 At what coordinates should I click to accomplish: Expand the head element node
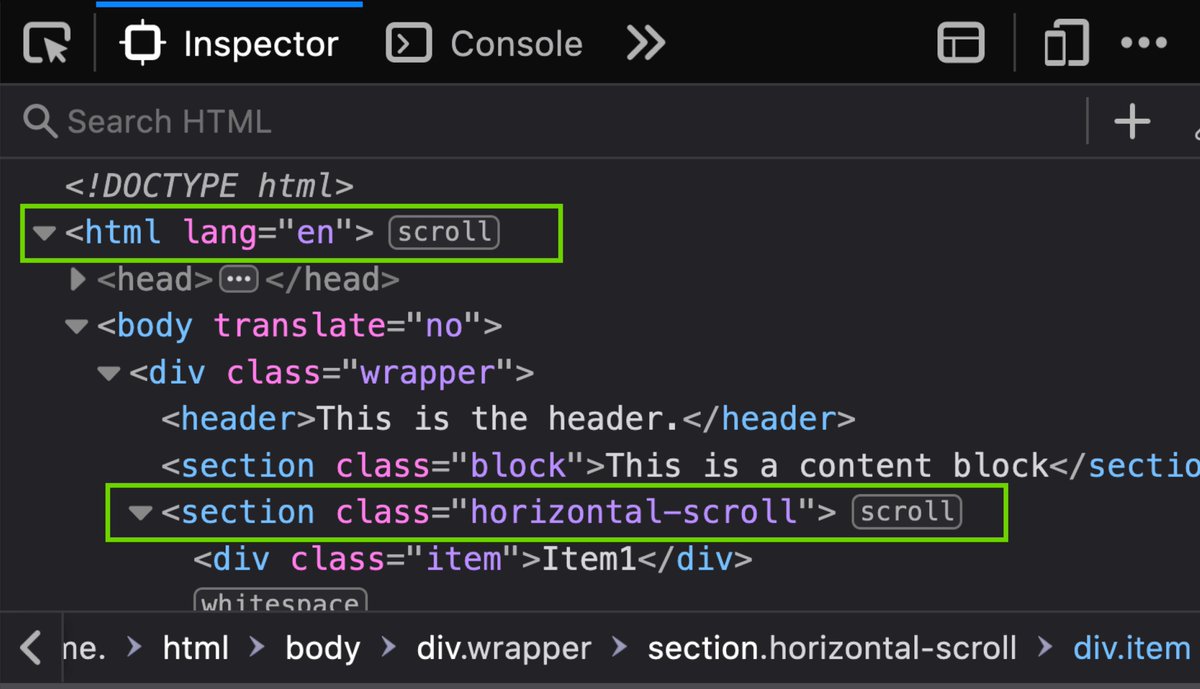pos(78,280)
